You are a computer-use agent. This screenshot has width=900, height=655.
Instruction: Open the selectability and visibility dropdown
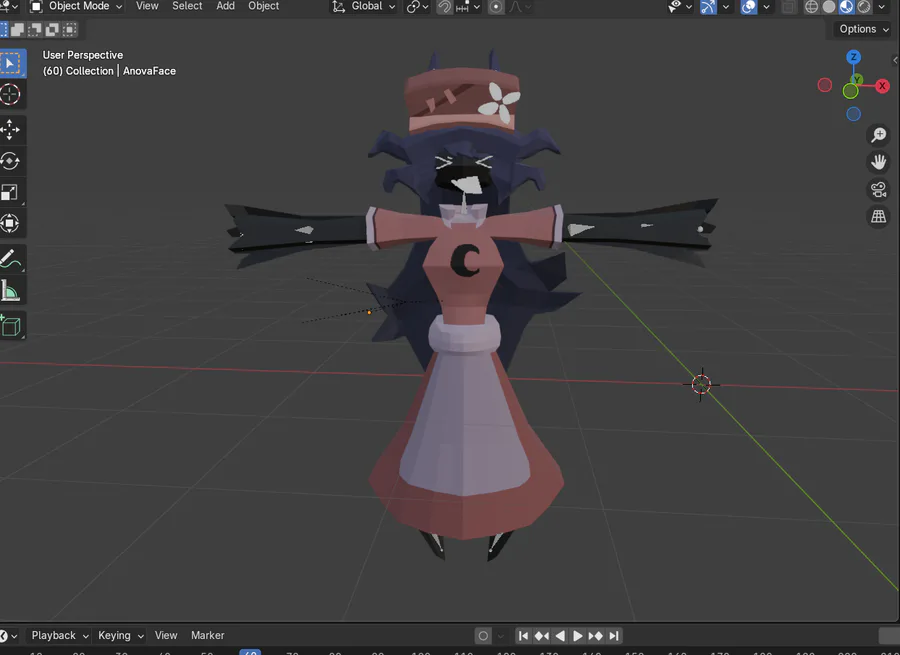[x=680, y=7]
